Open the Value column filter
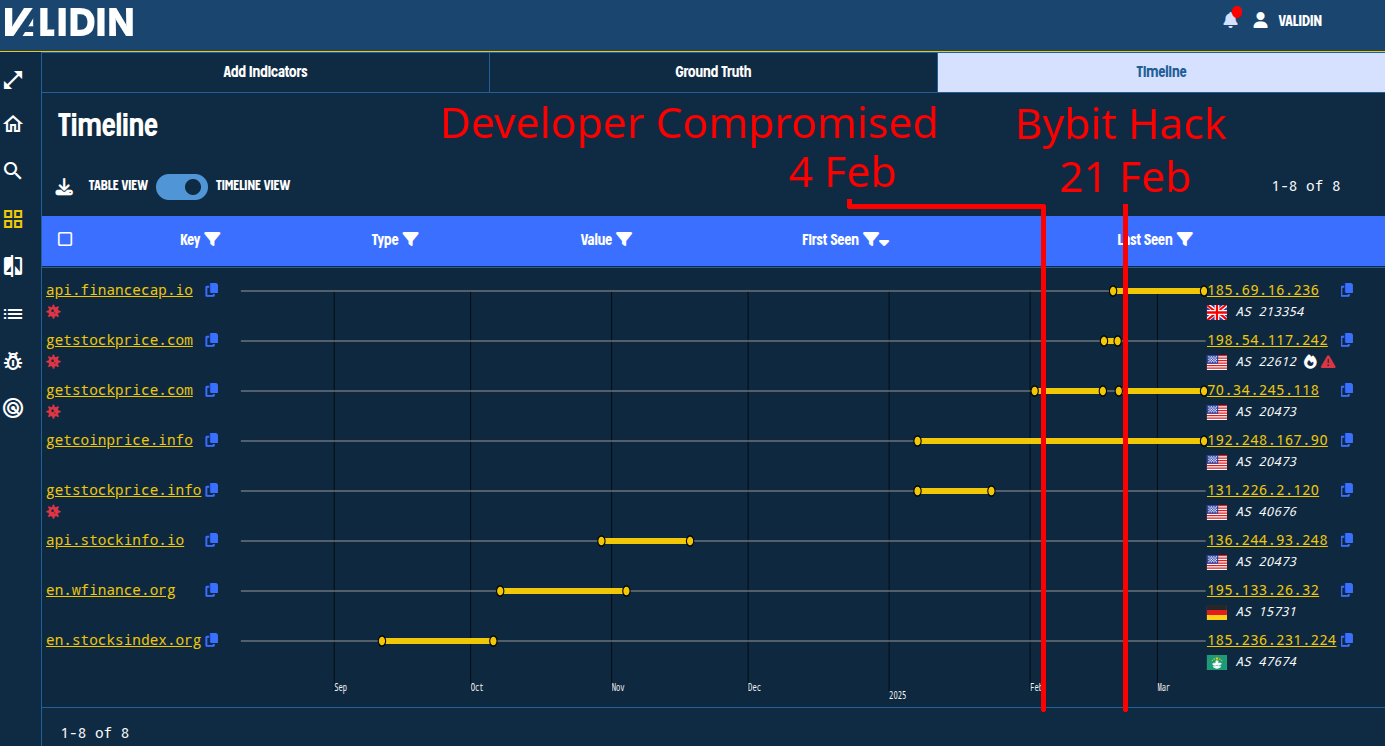Screen dimensions: 1385x746 point(624,240)
